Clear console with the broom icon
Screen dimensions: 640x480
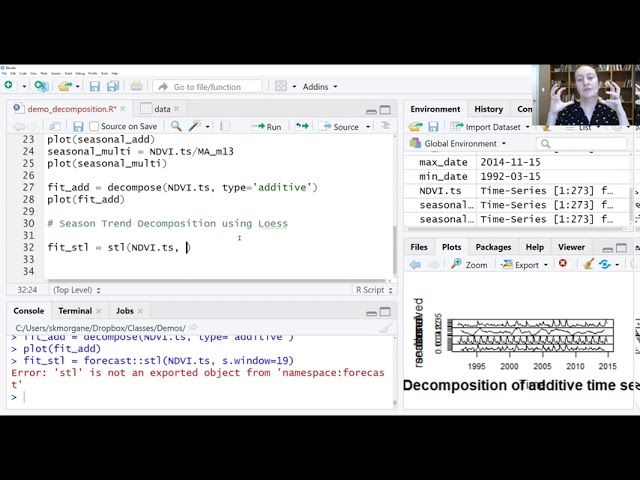386,328
